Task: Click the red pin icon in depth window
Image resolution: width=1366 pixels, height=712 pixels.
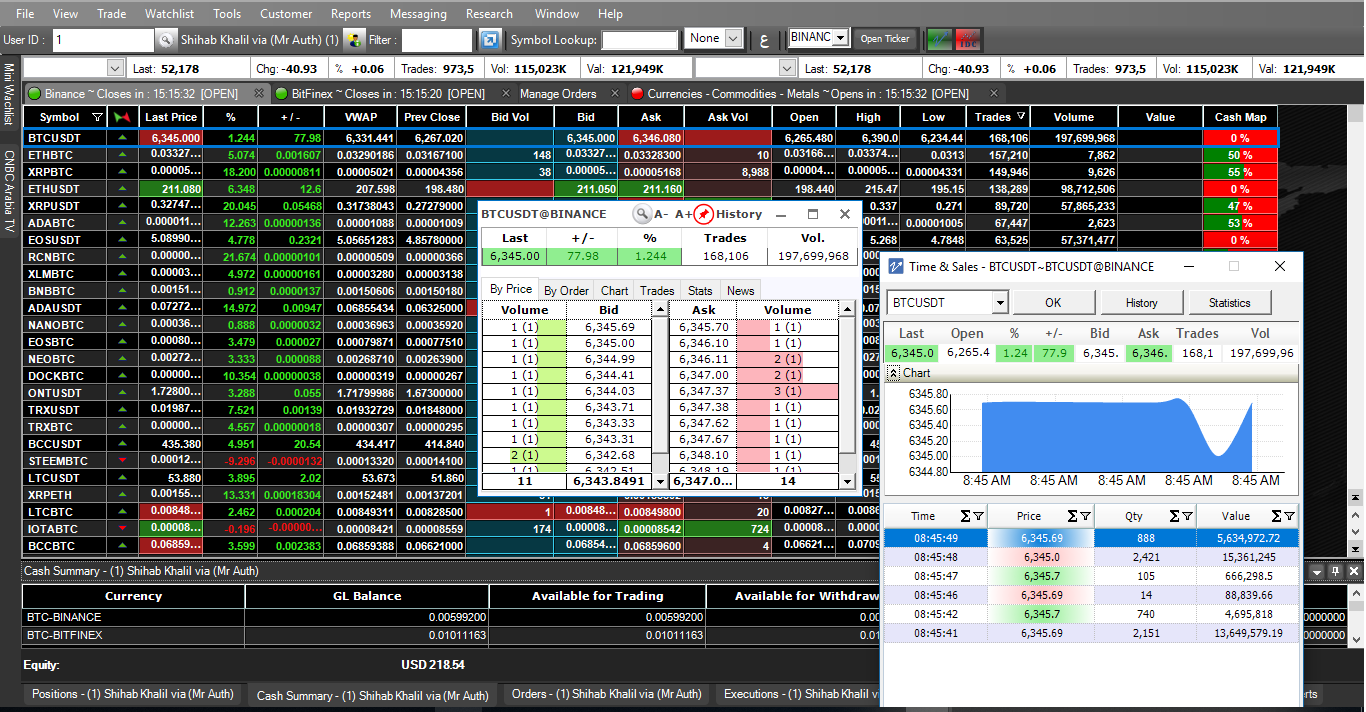Action: click(x=704, y=214)
